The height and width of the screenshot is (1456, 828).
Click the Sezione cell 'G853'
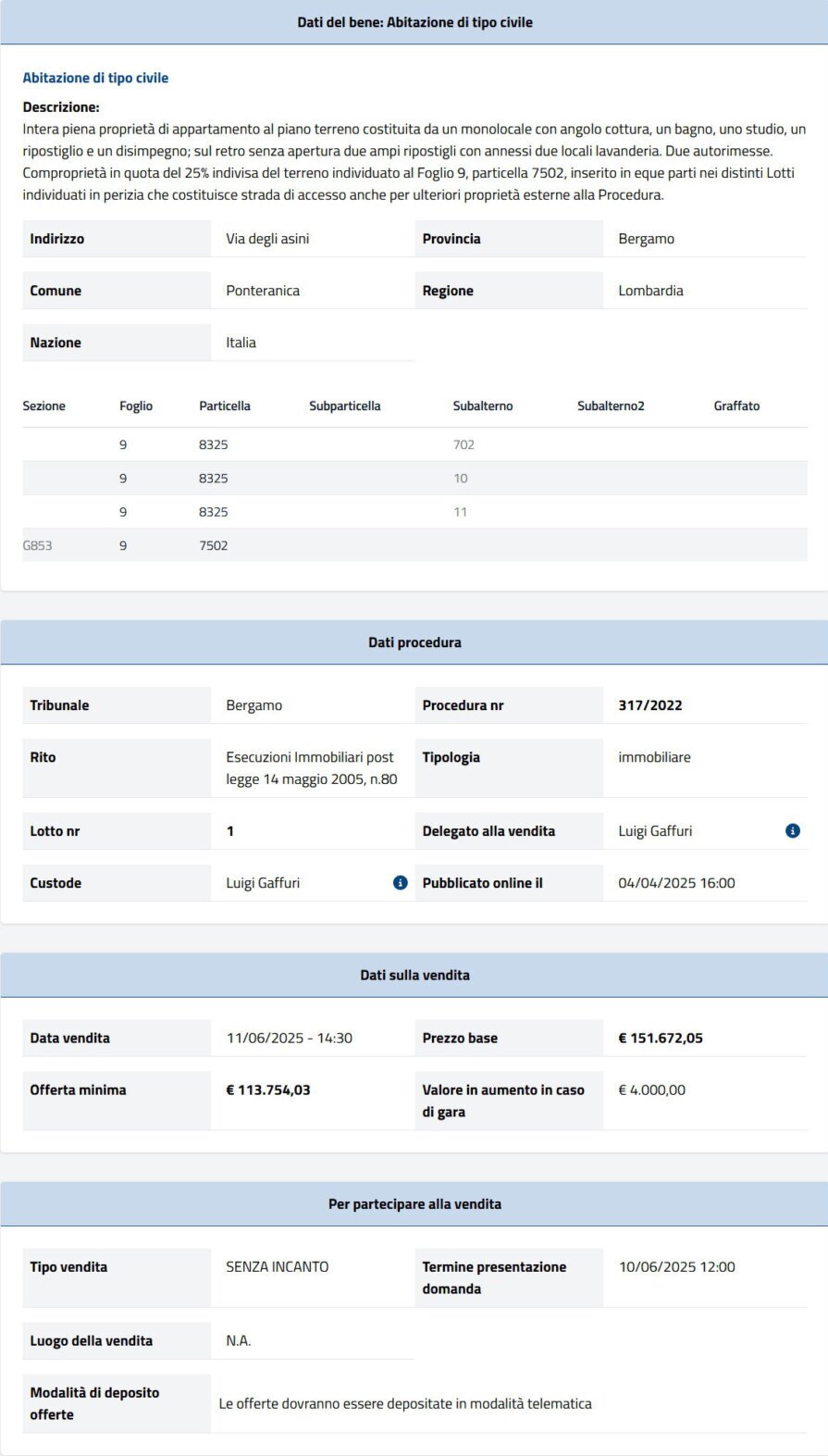tap(37, 546)
